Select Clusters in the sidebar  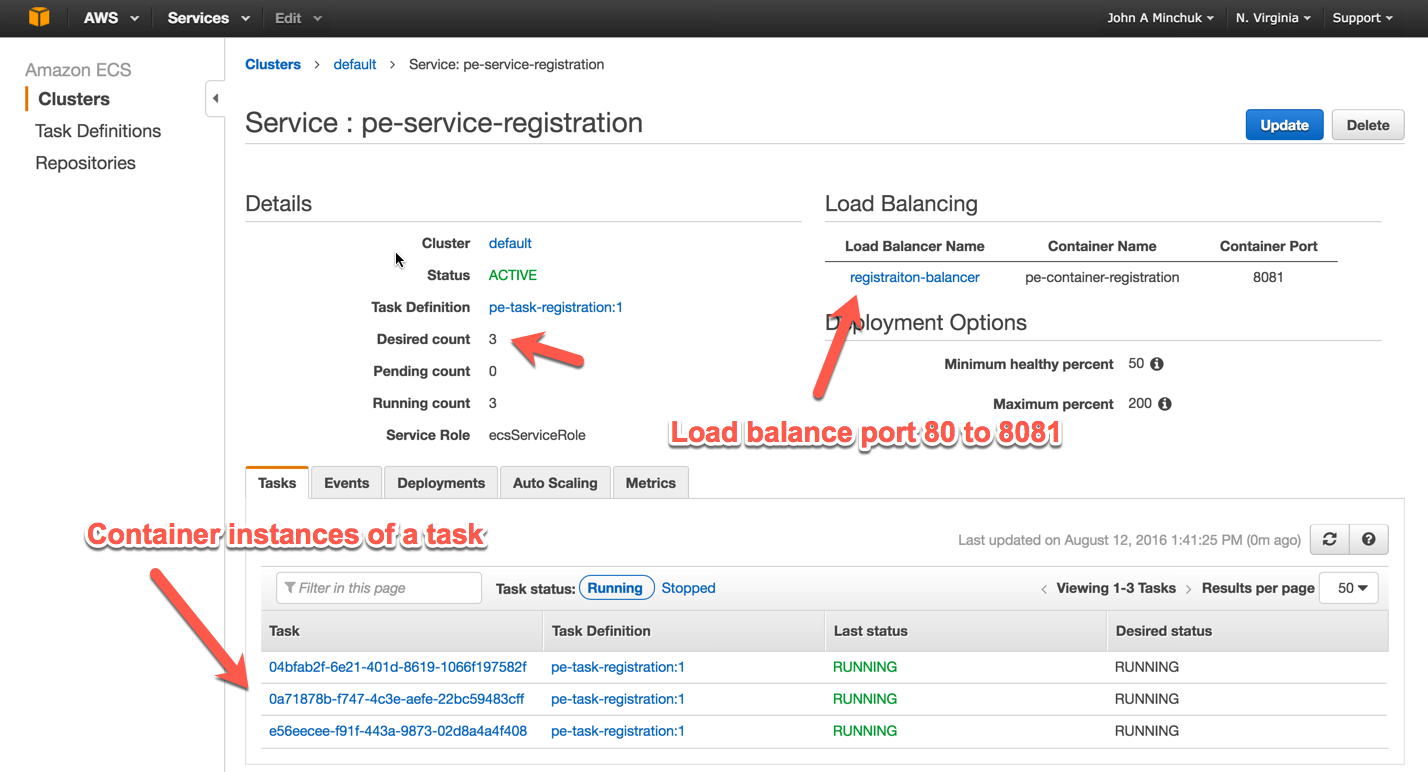point(74,99)
